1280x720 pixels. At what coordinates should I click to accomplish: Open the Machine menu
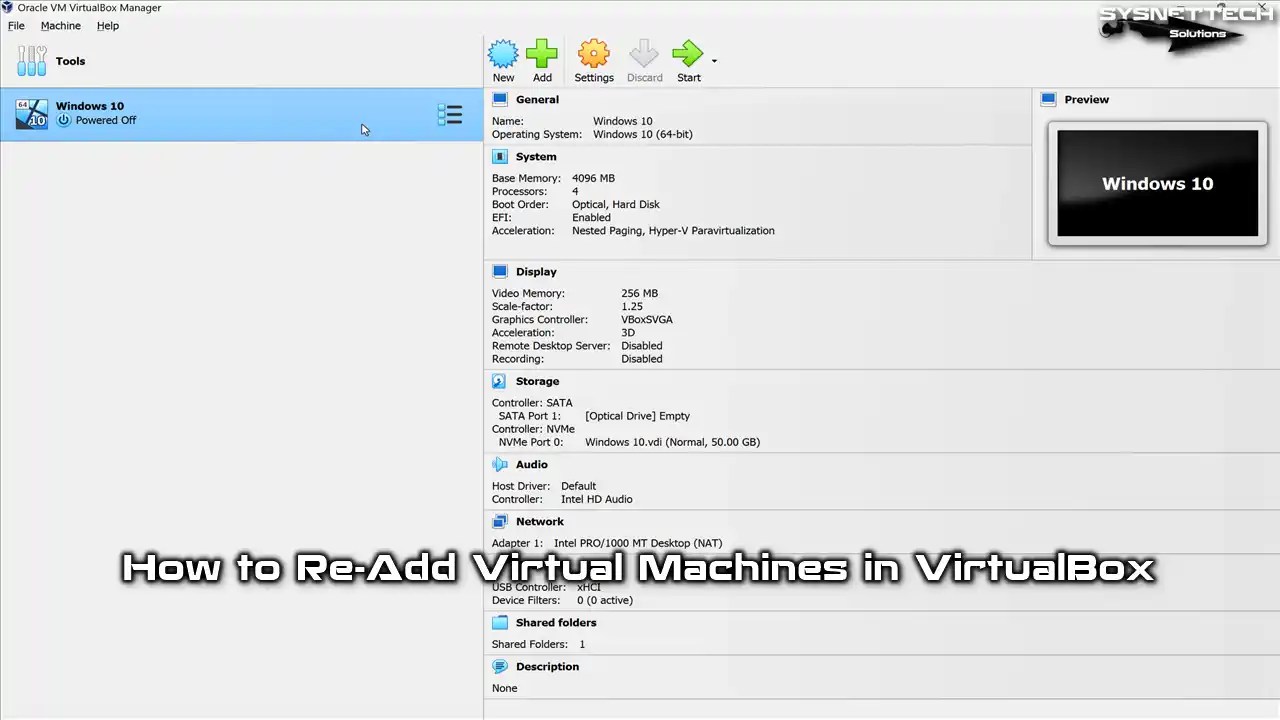60,25
